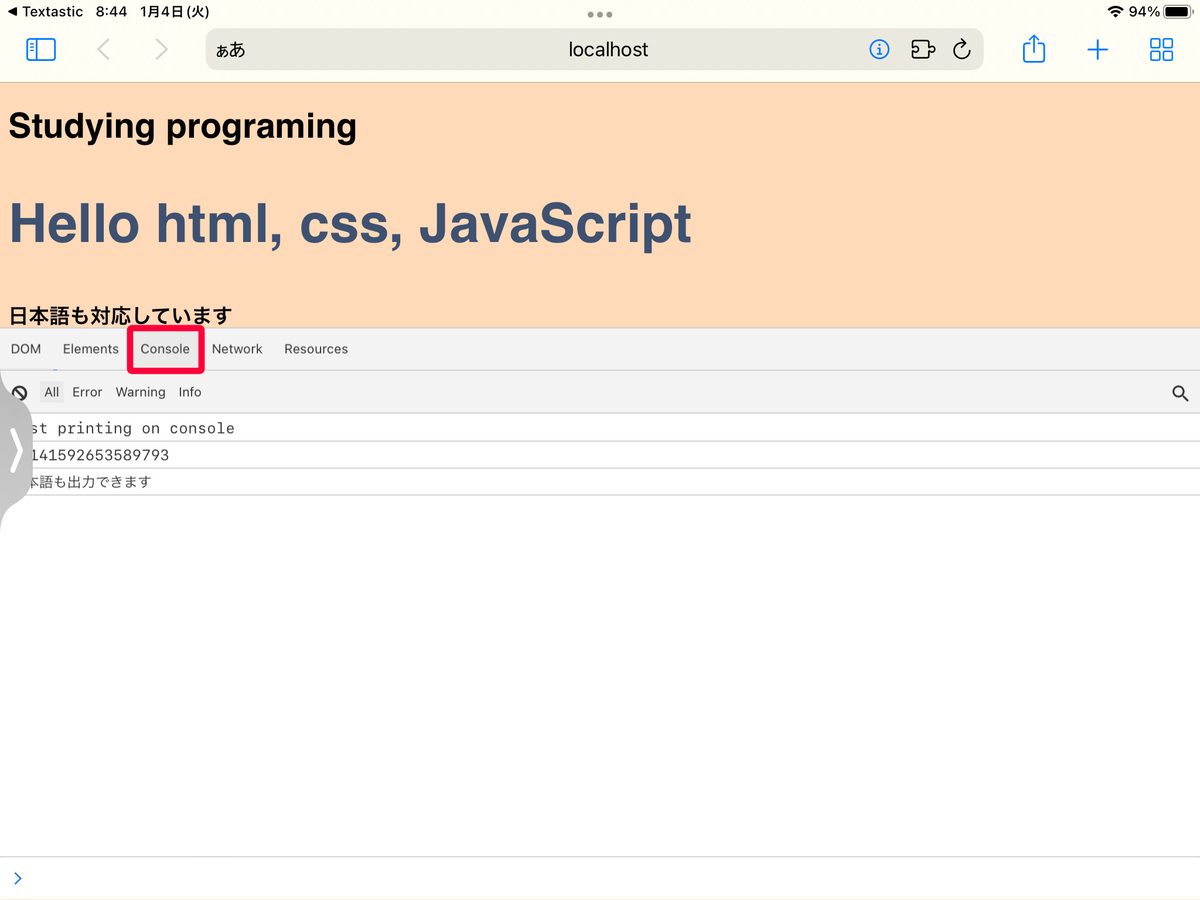Switch to the Elements tab

click(91, 349)
